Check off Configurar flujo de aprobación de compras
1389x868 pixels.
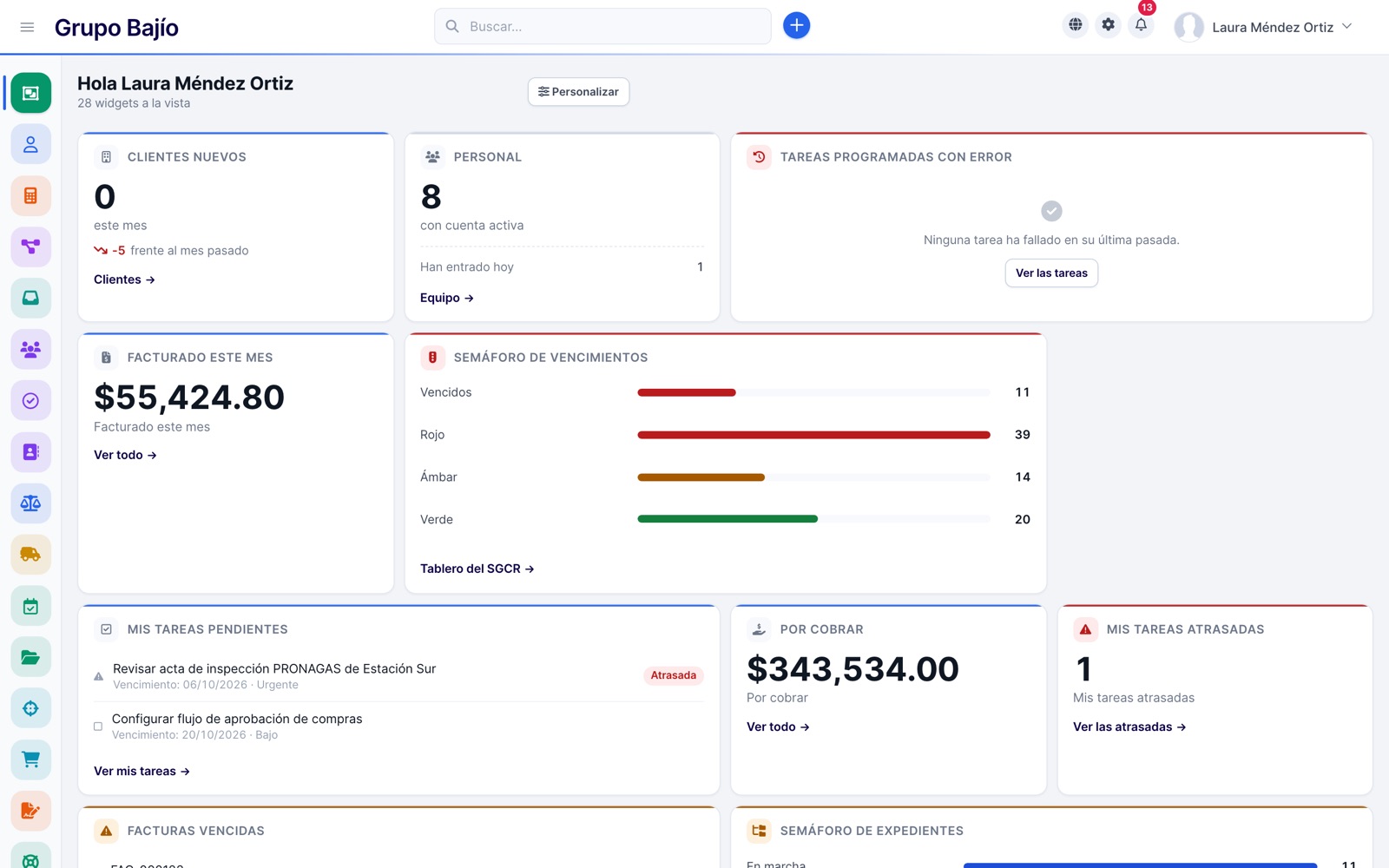pyautogui.click(x=98, y=727)
